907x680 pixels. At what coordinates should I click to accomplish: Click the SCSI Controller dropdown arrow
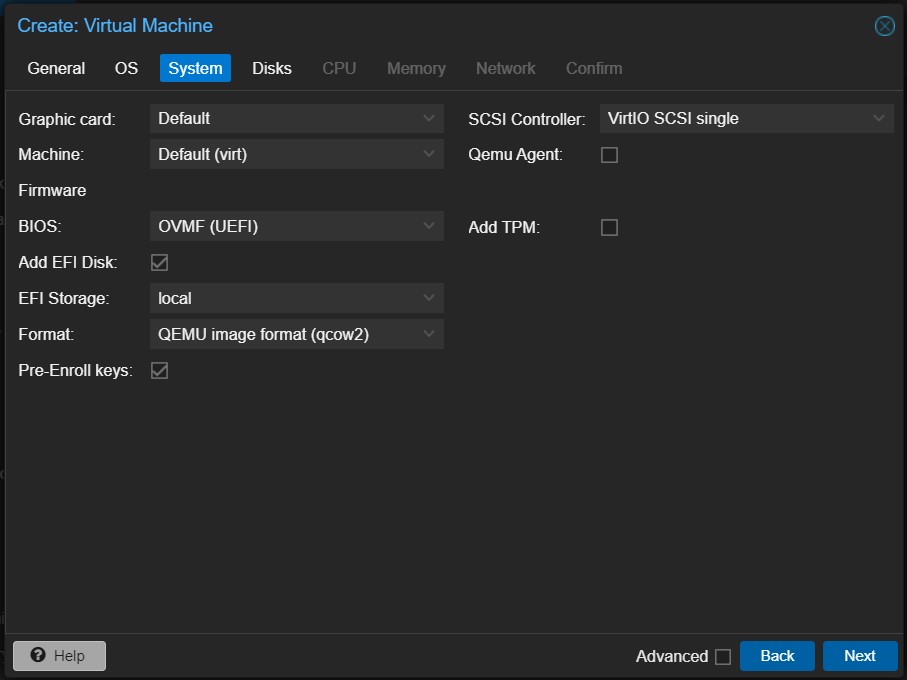(x=879, y=119)
